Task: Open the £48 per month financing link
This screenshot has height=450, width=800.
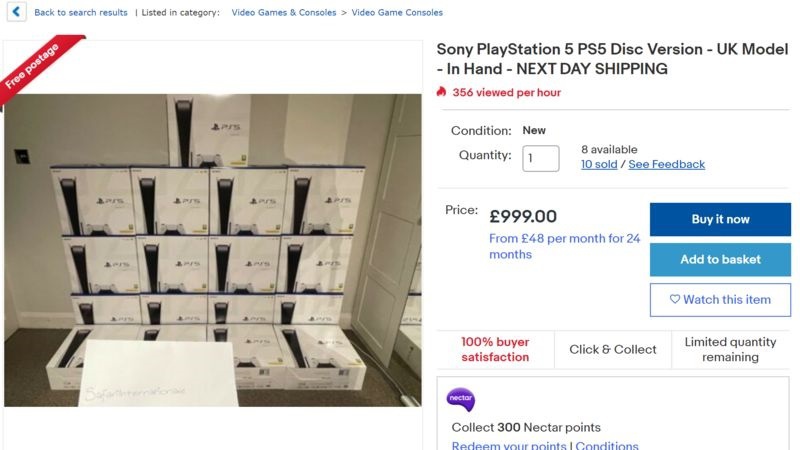Action: [x=564, y=246]
